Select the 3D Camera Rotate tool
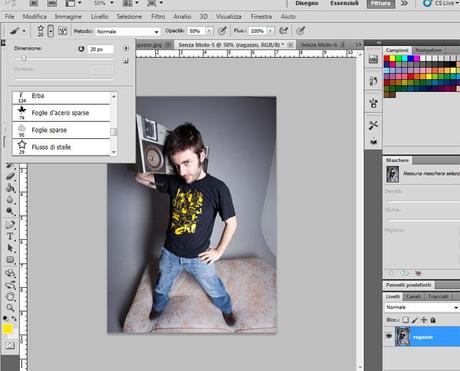The height and width of the screenshot is (371, 460). (10, 285)
